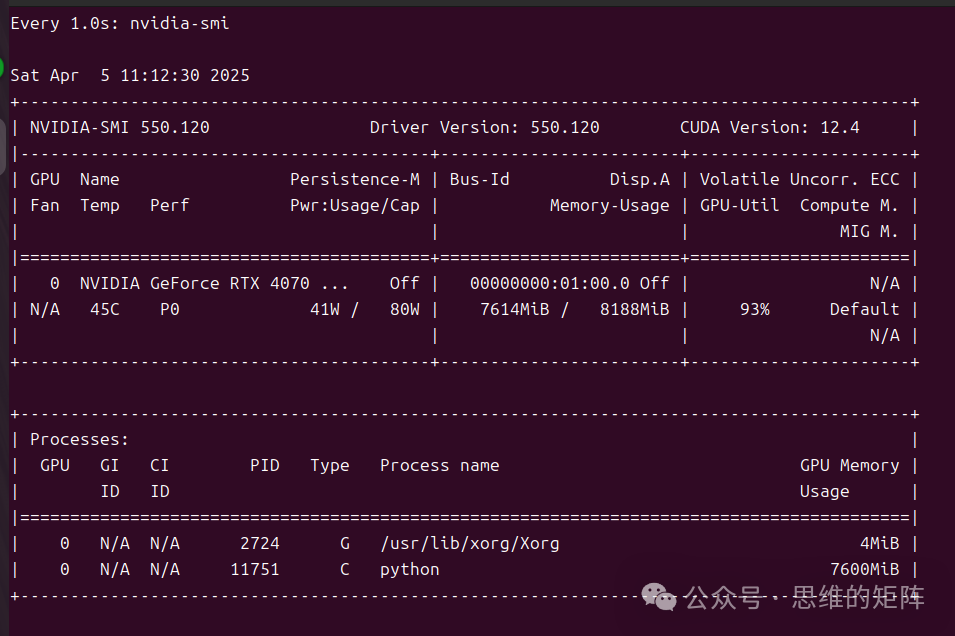Image resolution: width=955 pixels, height=636 pixels.
Task: Click used memory '7614MiB'
Action: pyautogui.click(x=515, y=309)
